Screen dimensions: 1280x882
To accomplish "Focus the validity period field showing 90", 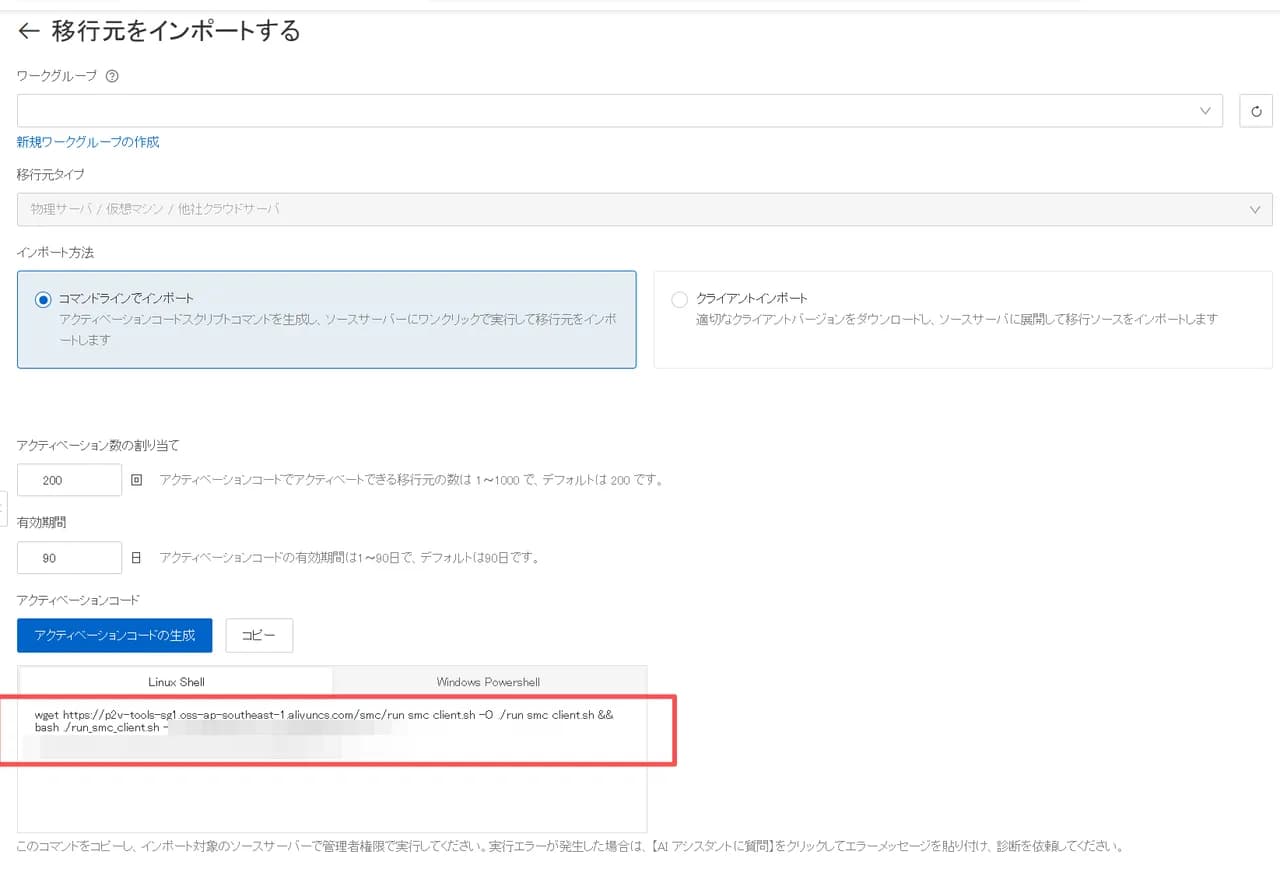I will point(69,558).
